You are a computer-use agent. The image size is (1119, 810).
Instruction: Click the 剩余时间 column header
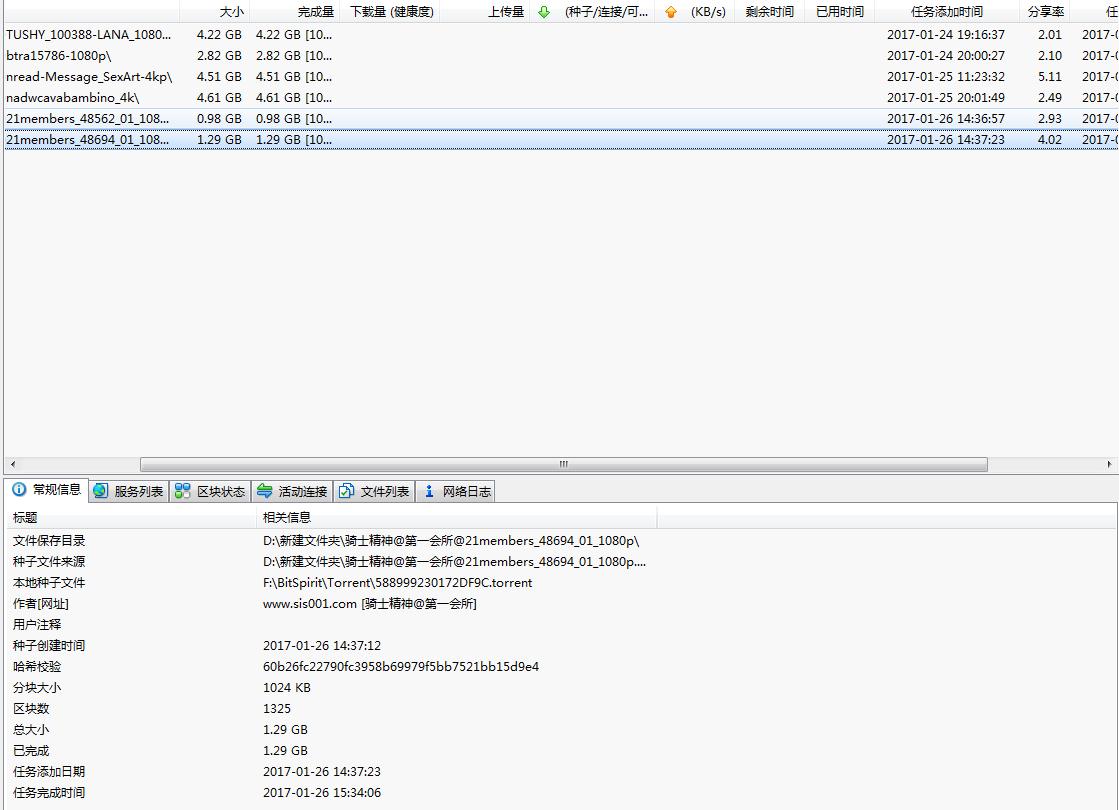pyautogui.click(x=769, y=12)
